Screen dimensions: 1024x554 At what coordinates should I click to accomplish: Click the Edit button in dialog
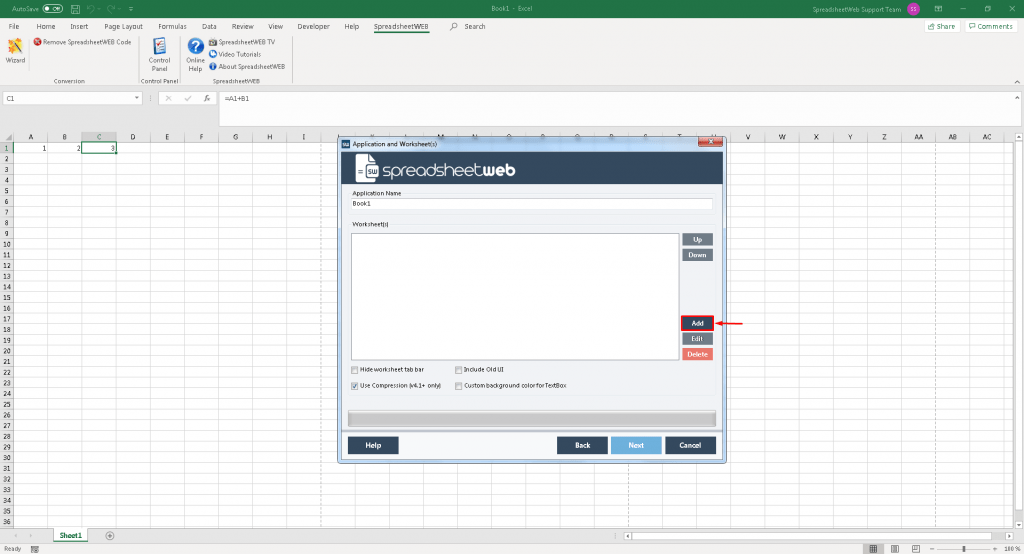point(697,339)
